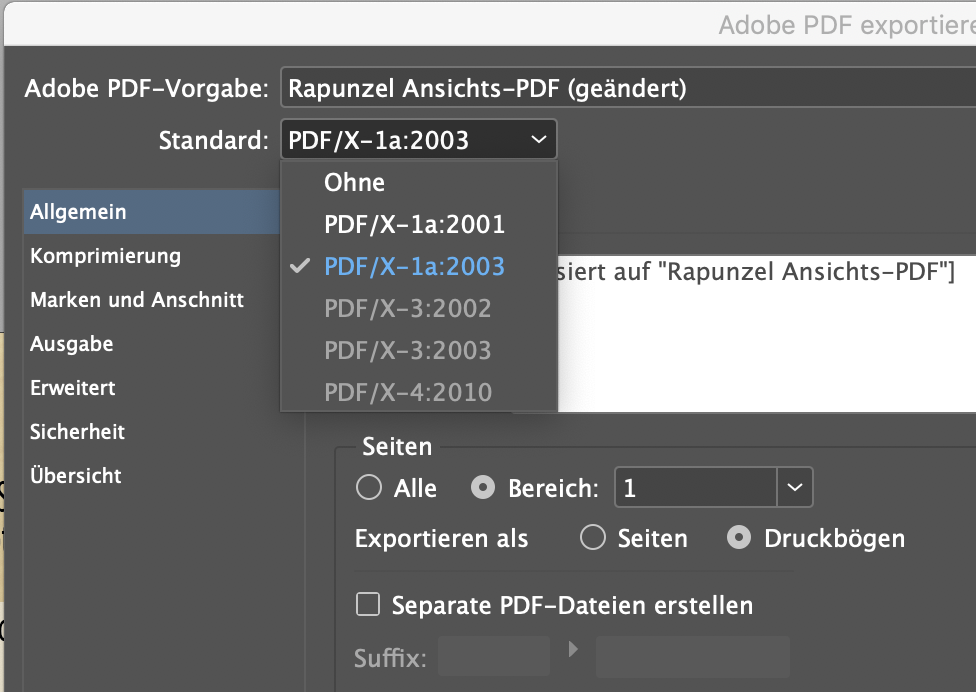Click the Bereich input field showing 1
Screen dimensions: 976x692
coord(700,487)
